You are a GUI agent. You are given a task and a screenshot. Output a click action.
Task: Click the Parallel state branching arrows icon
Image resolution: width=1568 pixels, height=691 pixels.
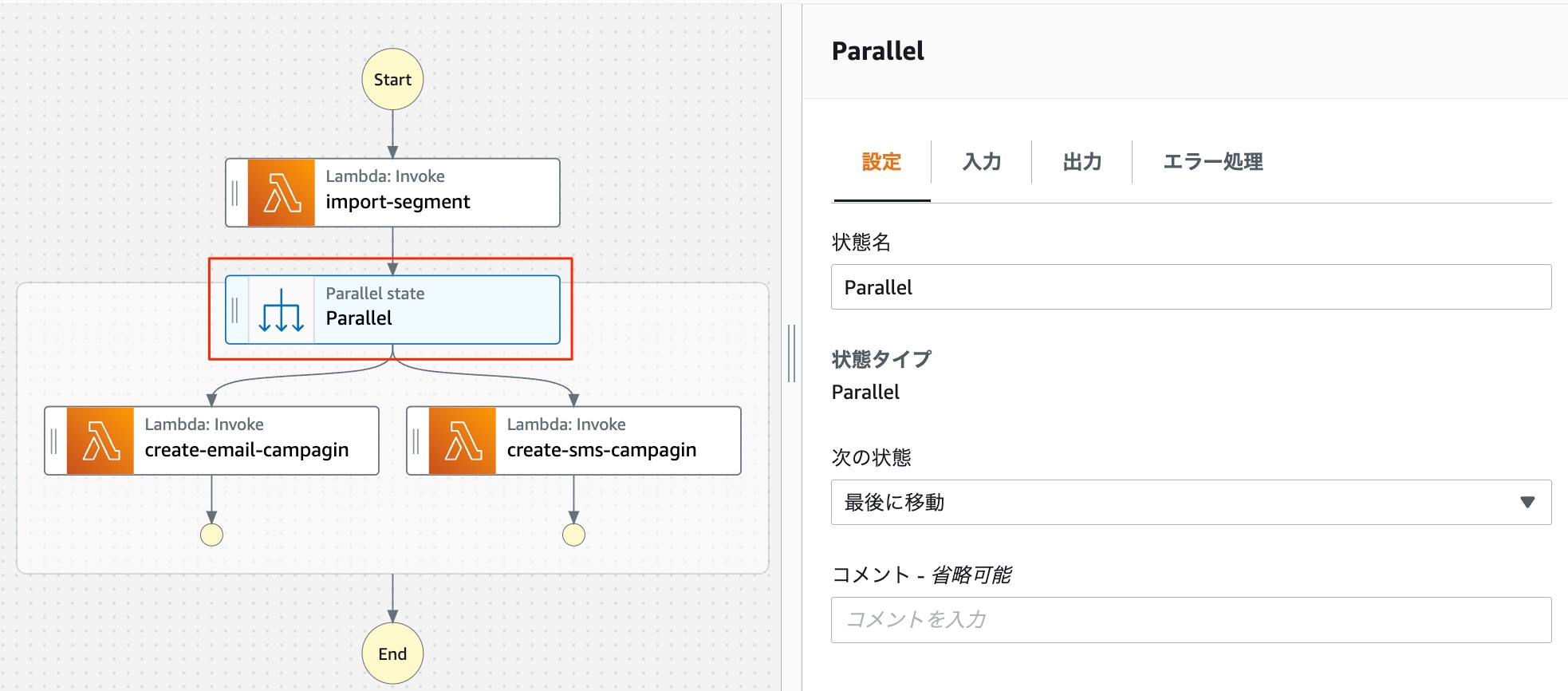282,310
